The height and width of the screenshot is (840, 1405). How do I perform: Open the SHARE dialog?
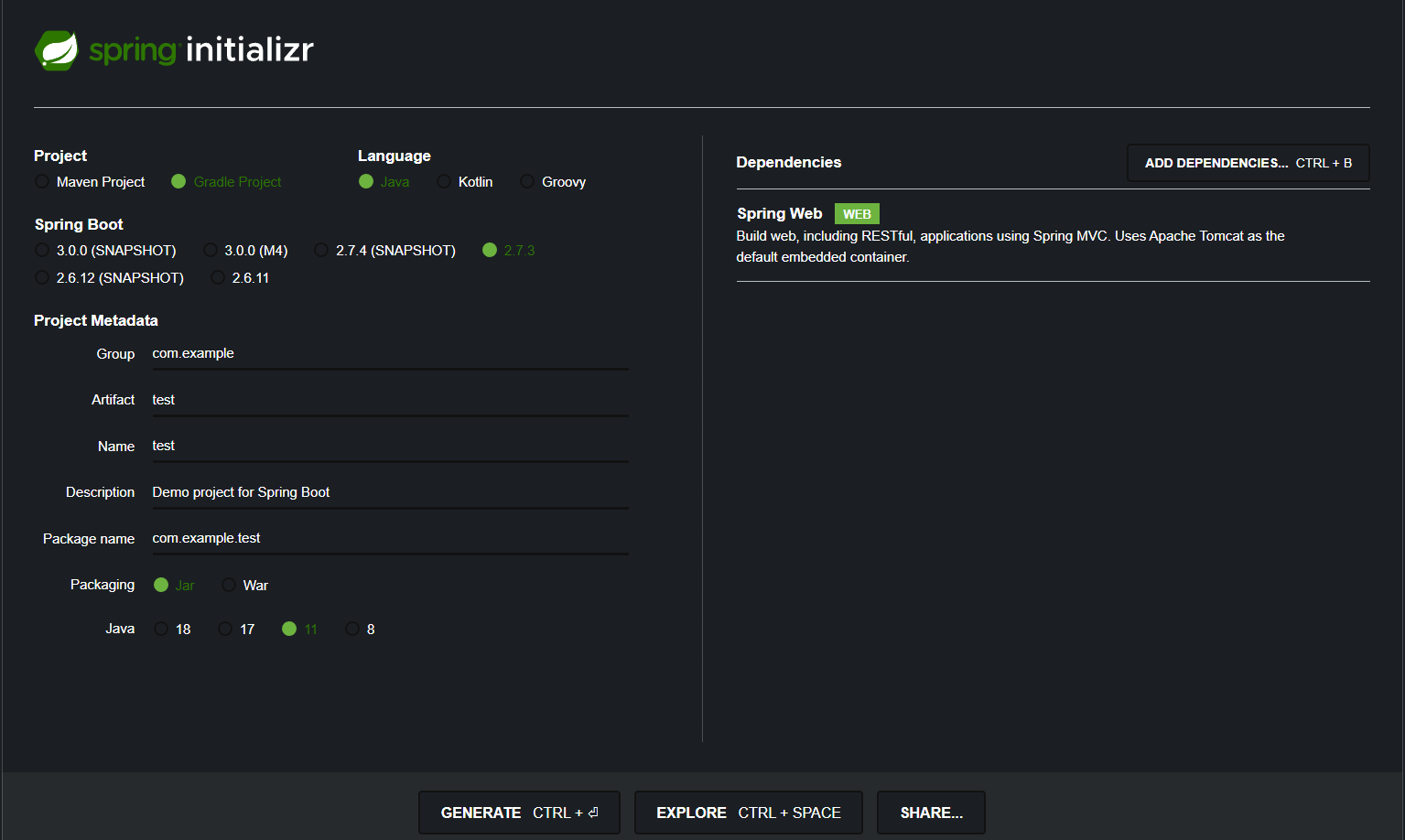pos(931,813)
